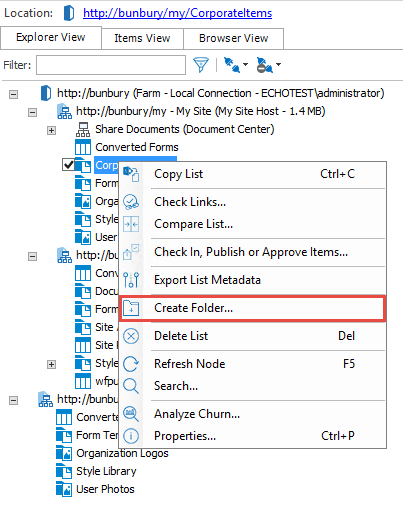Click into the Filter text field

point(111,65)
